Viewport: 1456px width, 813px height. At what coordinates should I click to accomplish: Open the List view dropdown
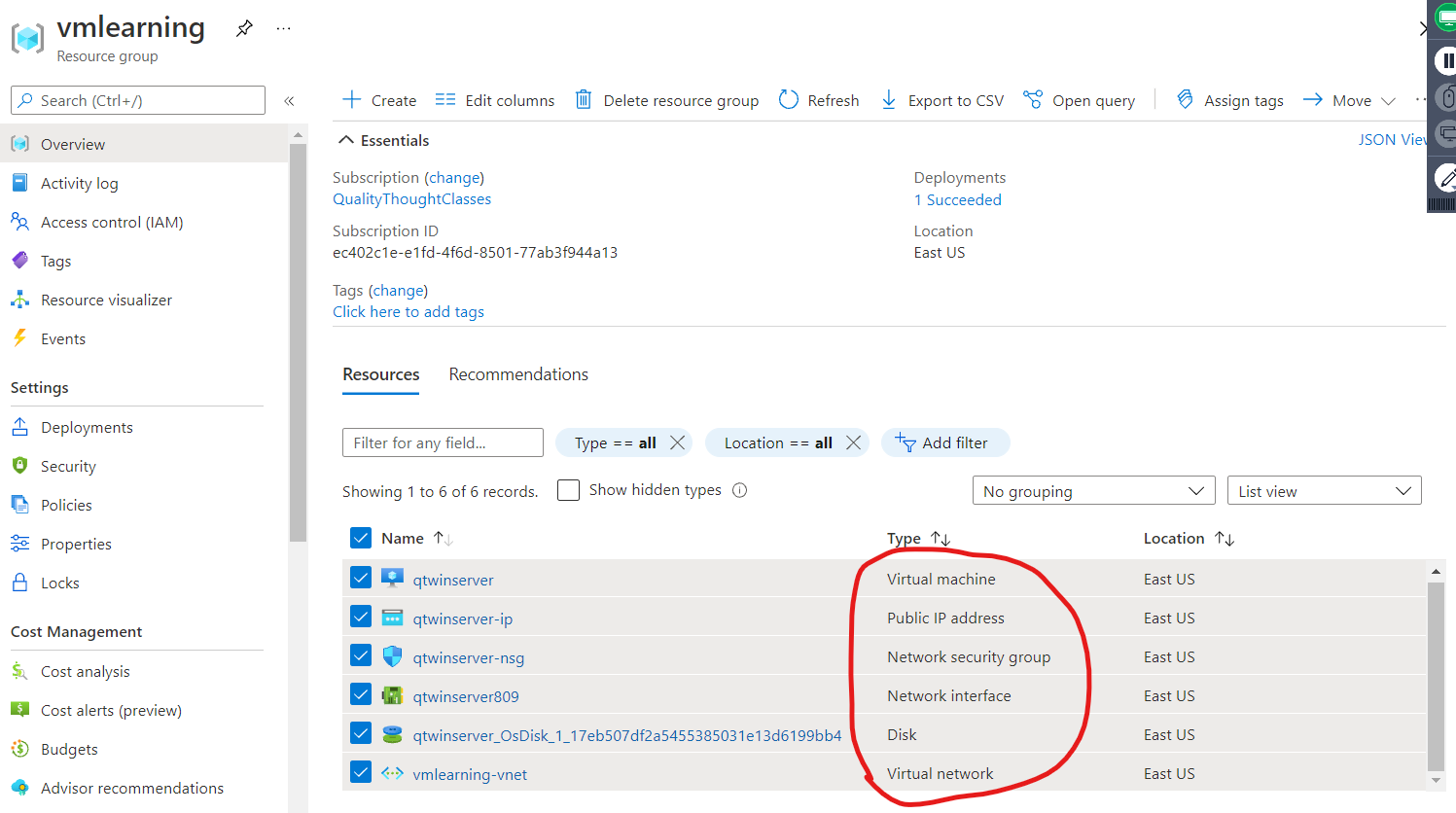pyautogui.click(x=1324, y=490)
